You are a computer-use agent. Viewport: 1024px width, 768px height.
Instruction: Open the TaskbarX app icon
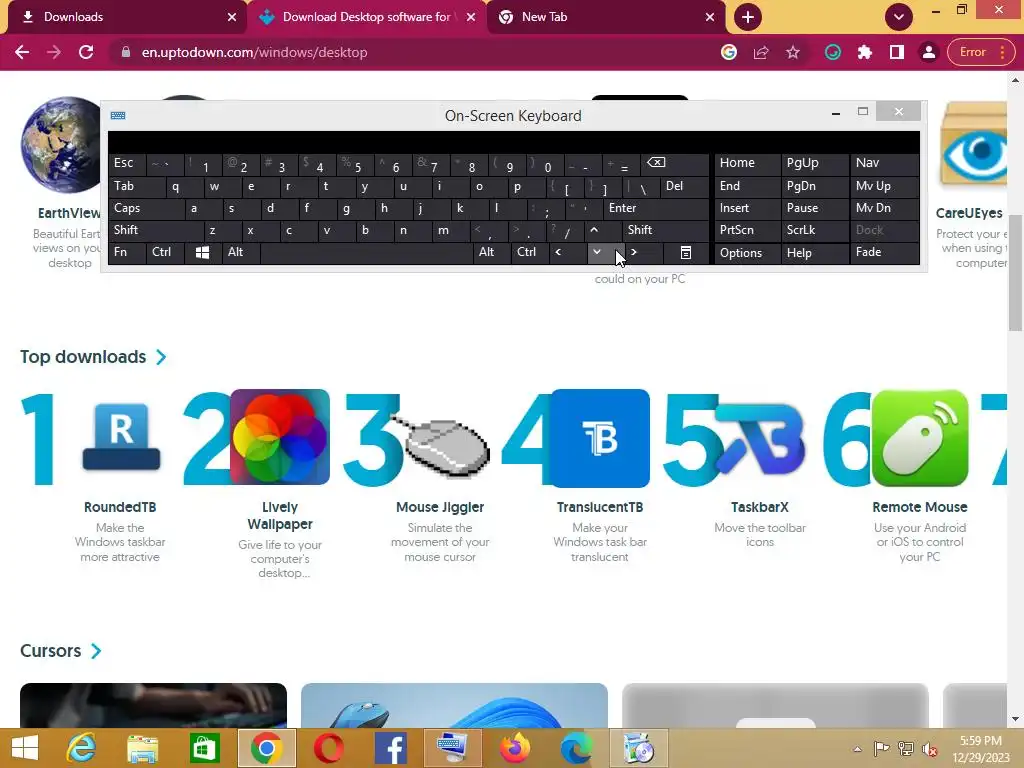[x=760, y=437]
